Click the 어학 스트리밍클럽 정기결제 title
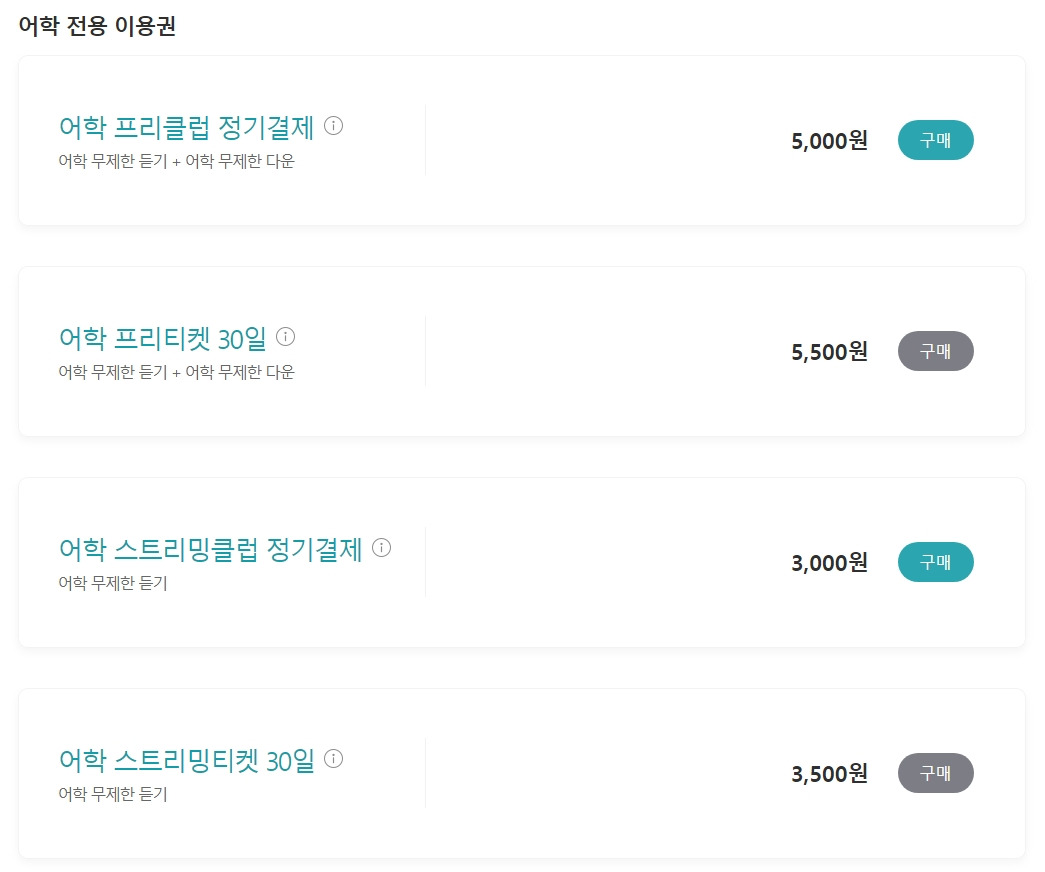1045x872 pixels. pos(211,550)
